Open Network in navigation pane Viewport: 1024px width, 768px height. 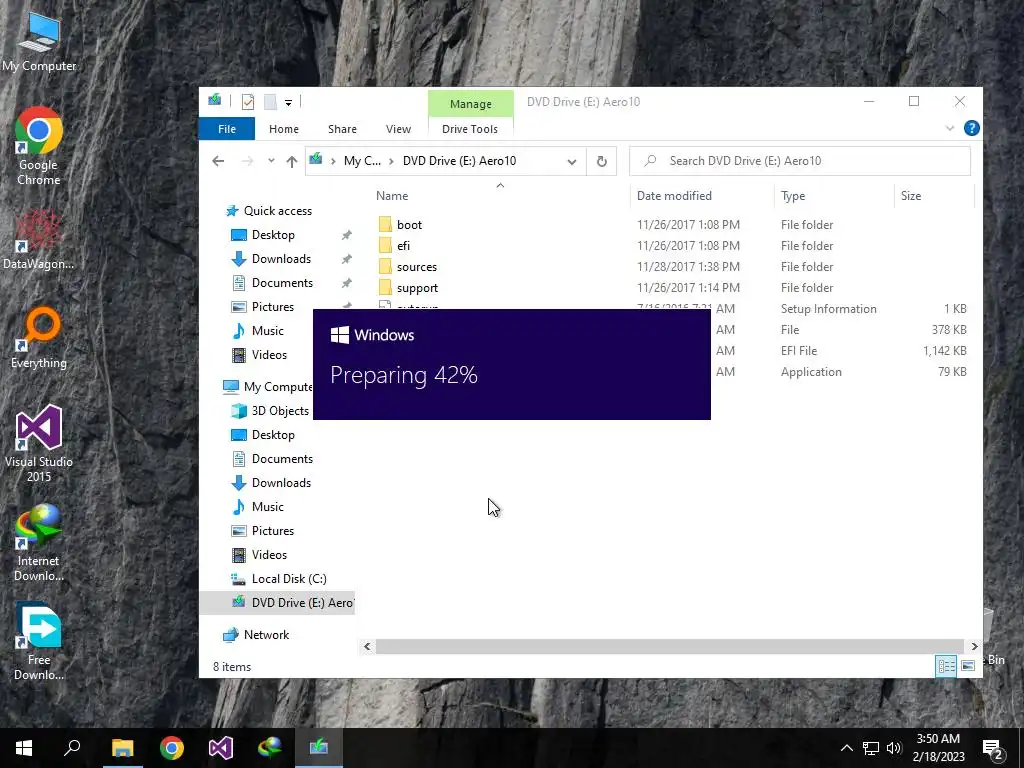coord(266,635)
